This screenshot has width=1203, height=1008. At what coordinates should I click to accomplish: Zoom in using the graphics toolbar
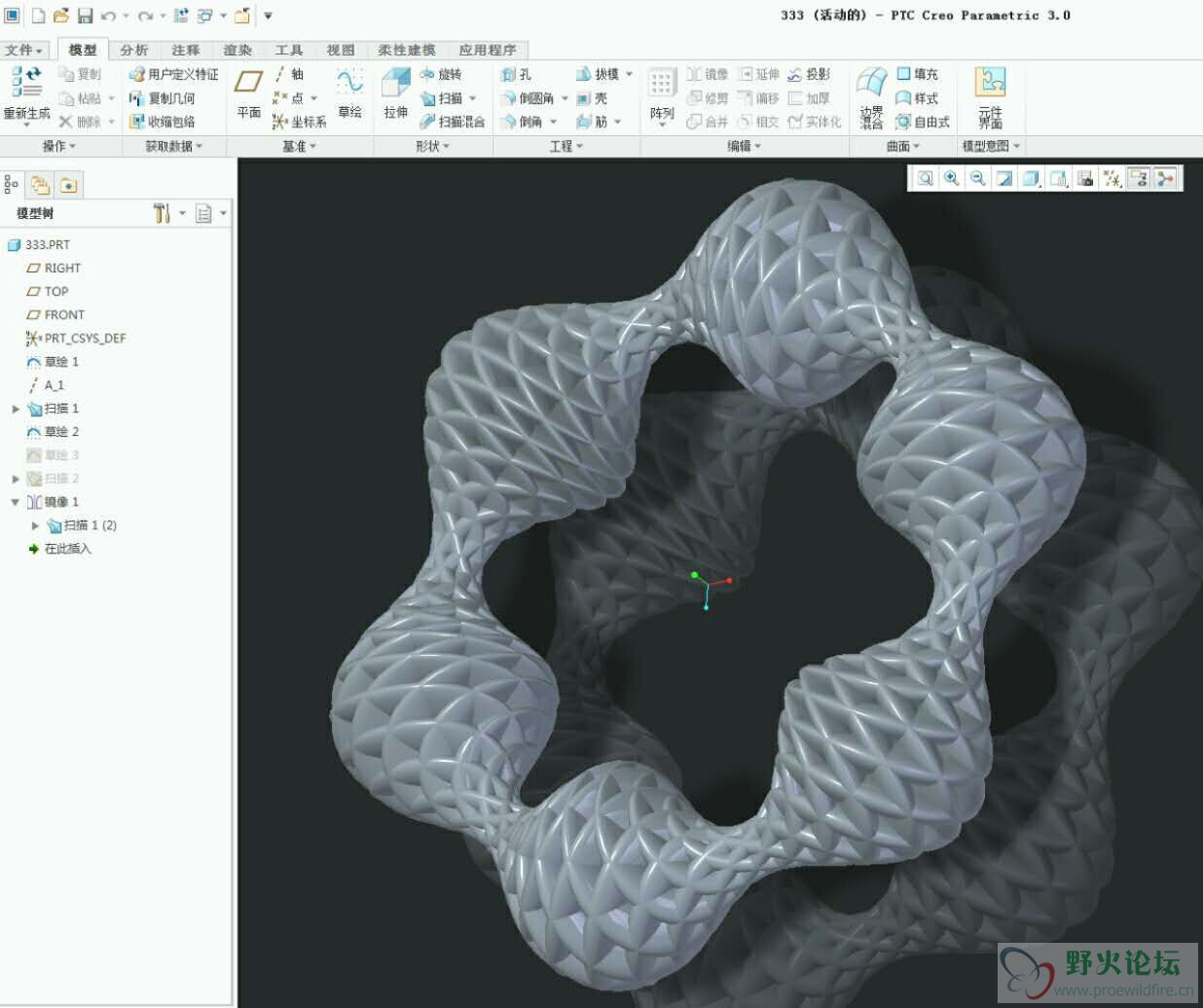pyautogui.click(x=951, y=178)
